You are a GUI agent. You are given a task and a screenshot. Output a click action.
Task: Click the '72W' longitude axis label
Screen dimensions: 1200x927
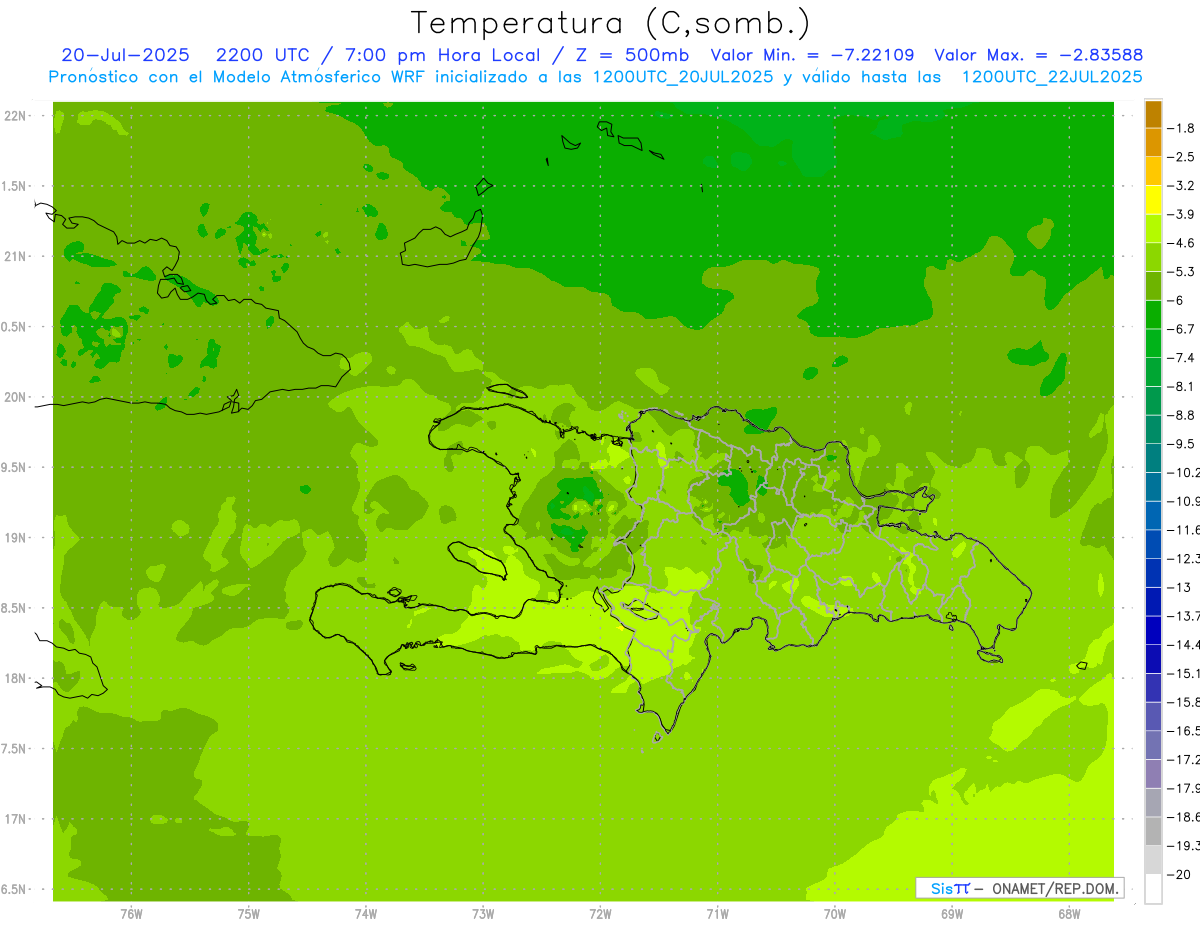(x=600, y=915)
